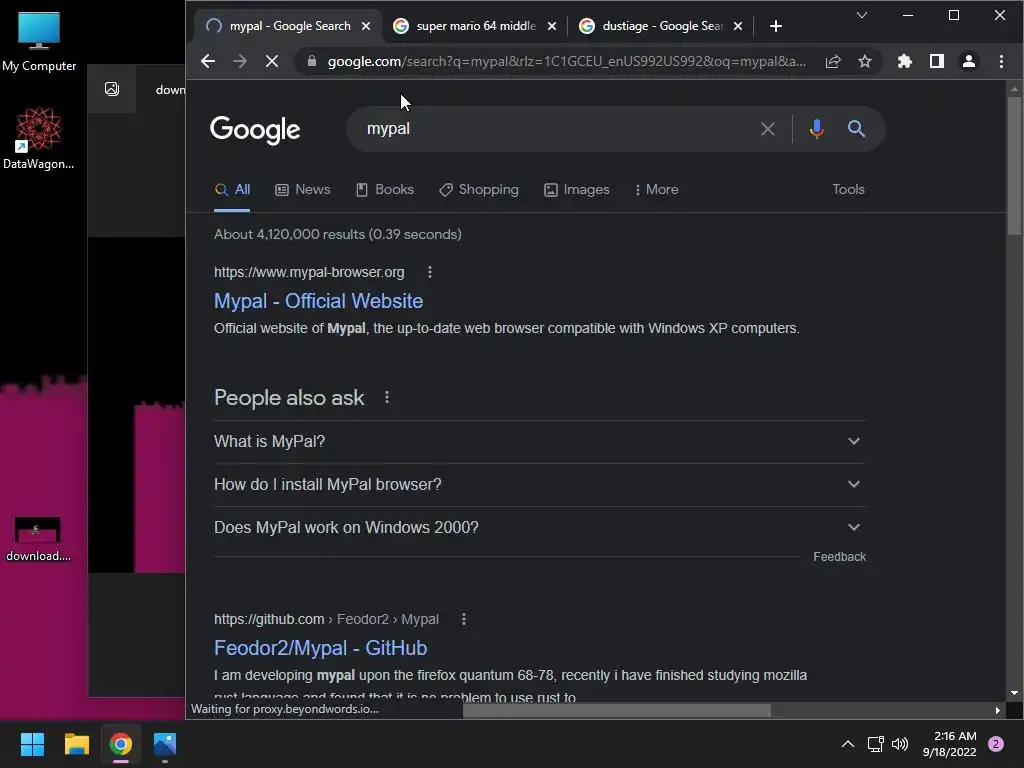Stop loading the page
Image resolution: width=1024 pixels, height=768 pixels.
[x=272, y=61]
